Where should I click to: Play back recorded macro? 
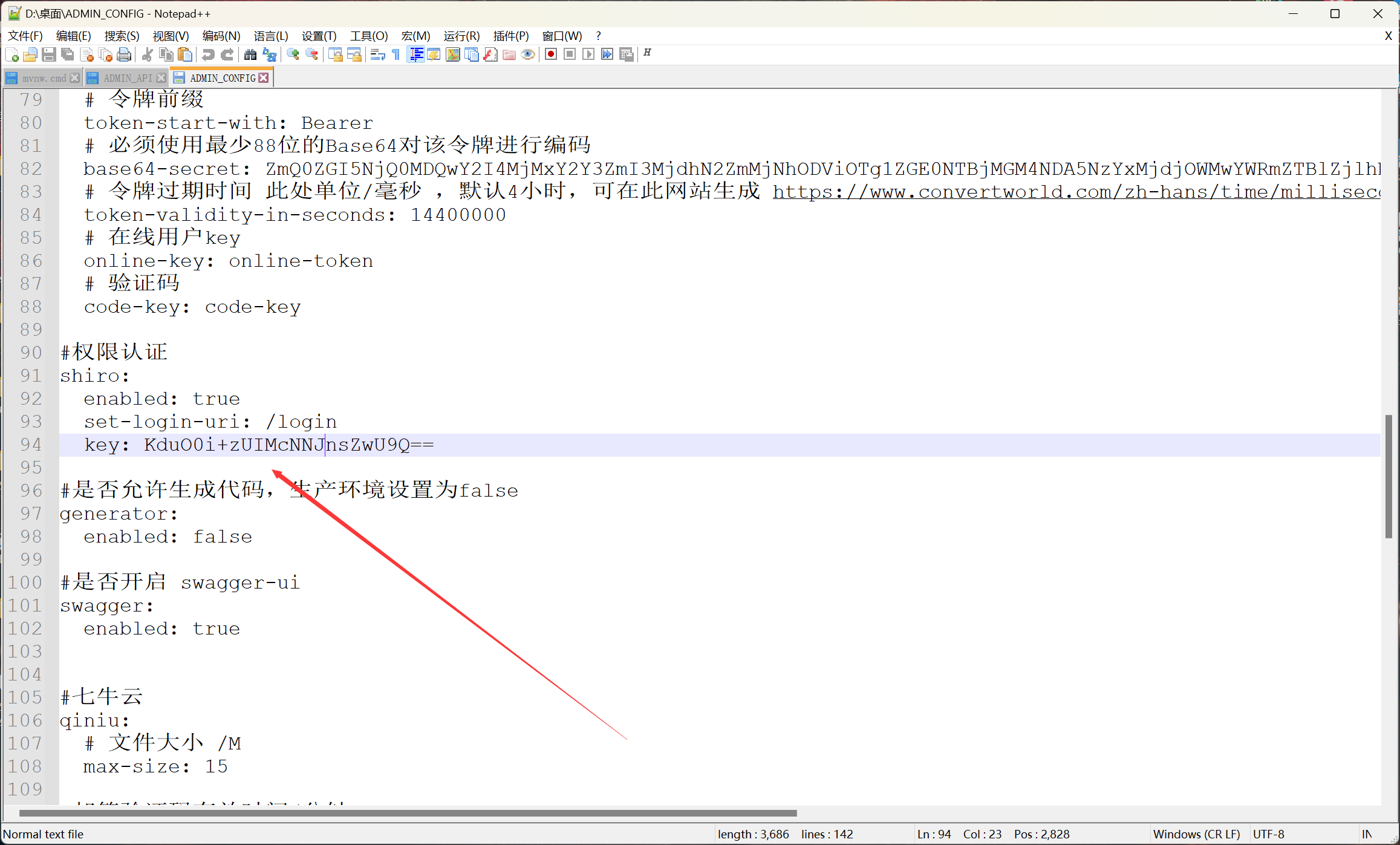[x=588, y=54]
